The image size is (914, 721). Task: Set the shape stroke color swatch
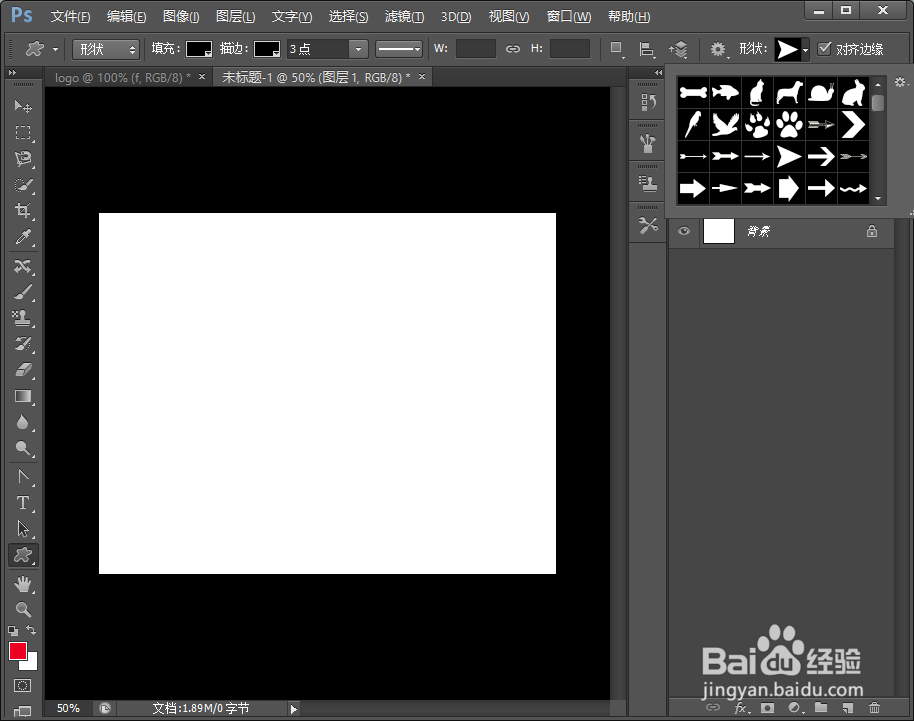[x=267, y=50]
